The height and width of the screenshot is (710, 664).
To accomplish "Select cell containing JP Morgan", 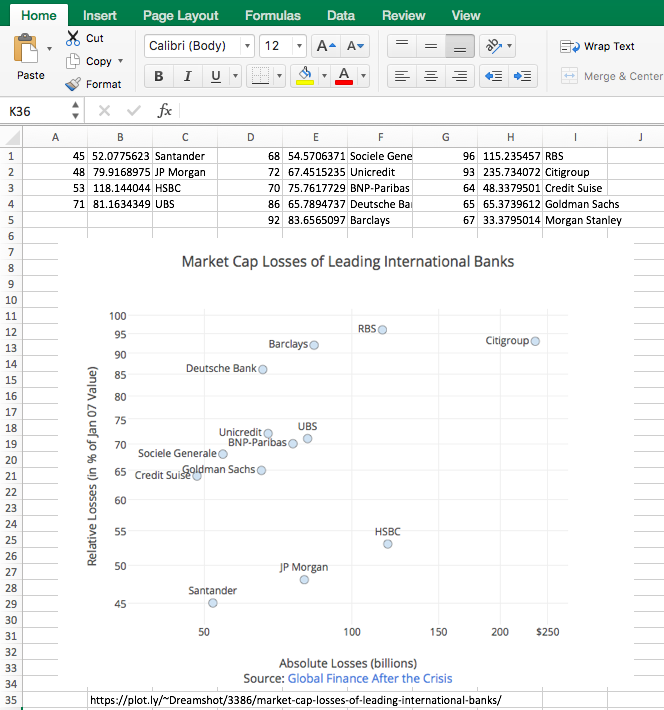I will pos(185,172).
